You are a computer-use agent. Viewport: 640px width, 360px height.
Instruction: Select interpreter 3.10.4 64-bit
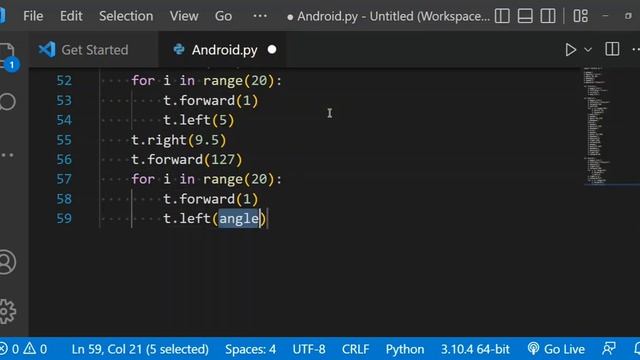click(475, 349)
